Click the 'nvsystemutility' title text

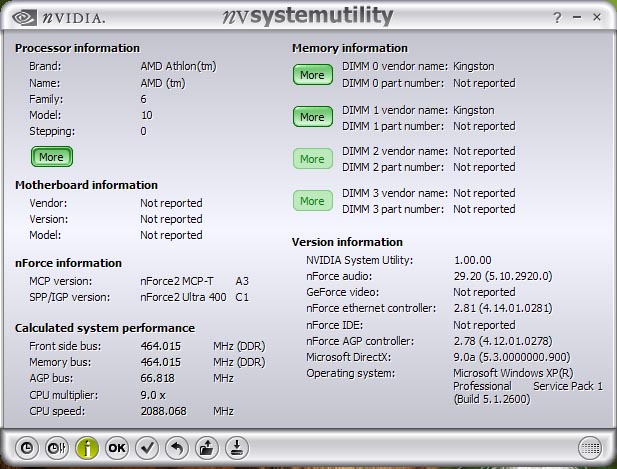point(308,16)
